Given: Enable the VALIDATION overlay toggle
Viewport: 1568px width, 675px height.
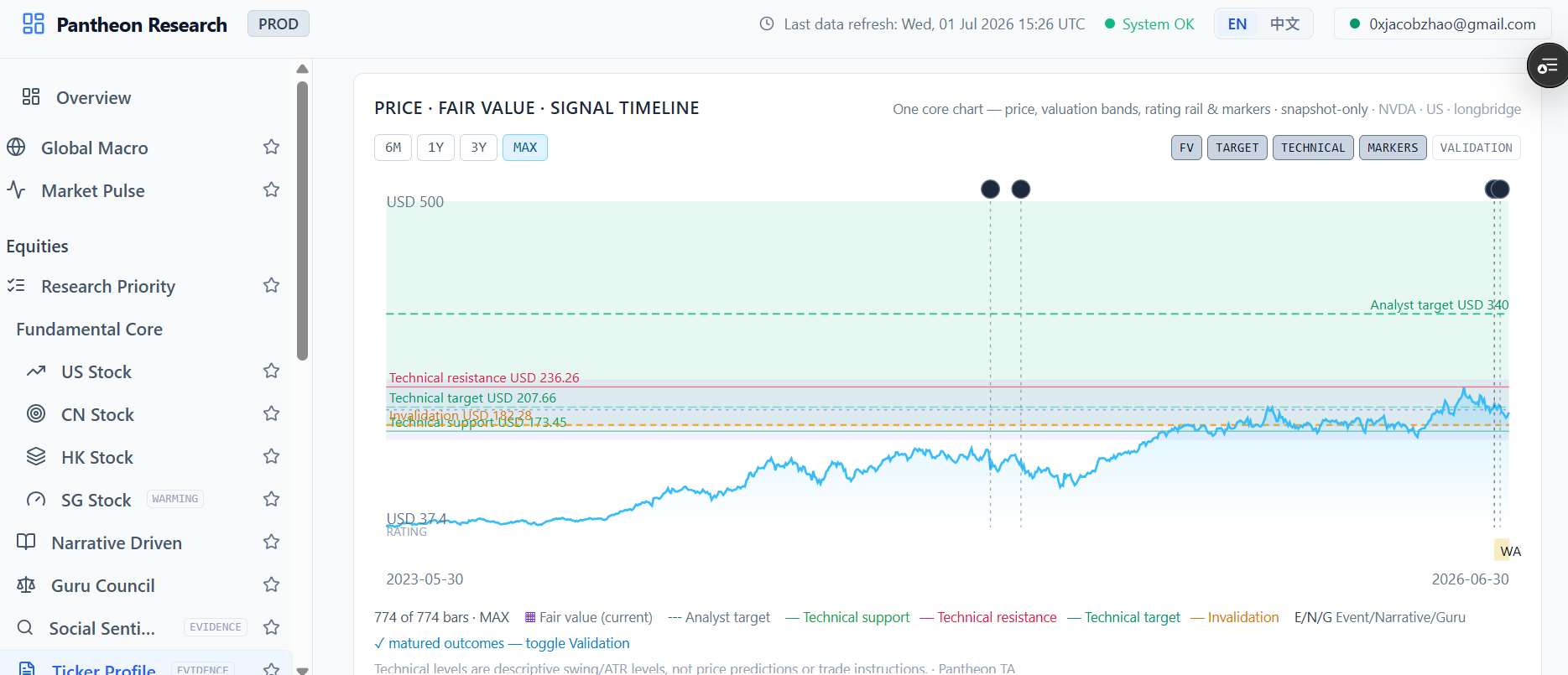Looking at the screenshot, I should 1476,148.
